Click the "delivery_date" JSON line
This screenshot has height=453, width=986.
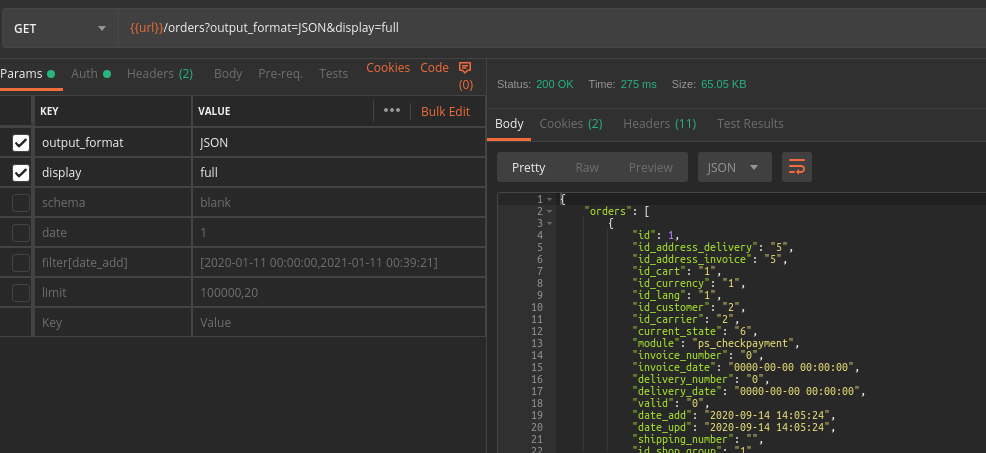[x=749, y=391]
